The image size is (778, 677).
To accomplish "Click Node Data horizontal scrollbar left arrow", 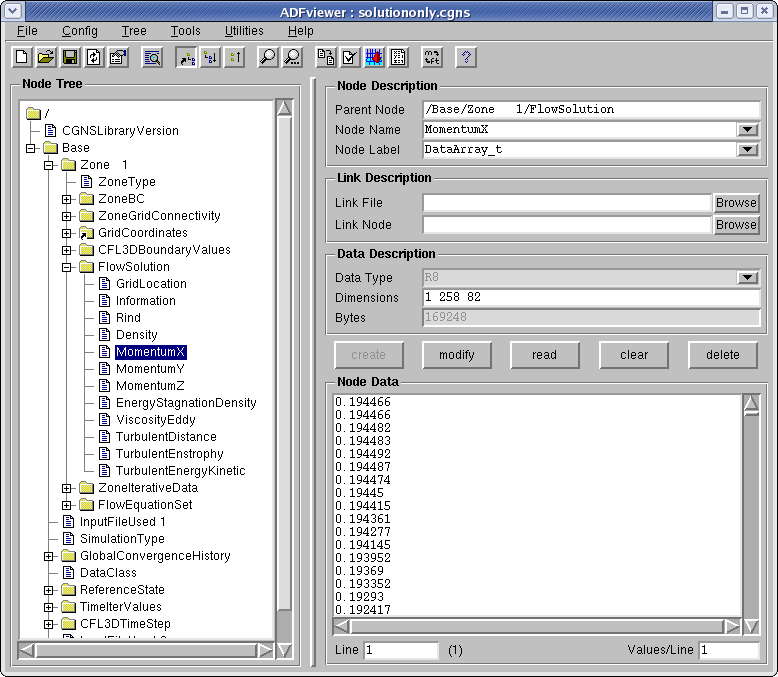I will (342, 626).
